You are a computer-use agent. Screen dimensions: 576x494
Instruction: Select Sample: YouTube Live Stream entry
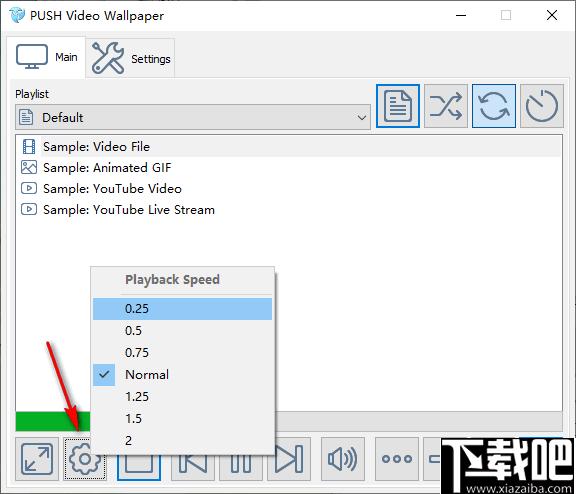coord(289,209)
